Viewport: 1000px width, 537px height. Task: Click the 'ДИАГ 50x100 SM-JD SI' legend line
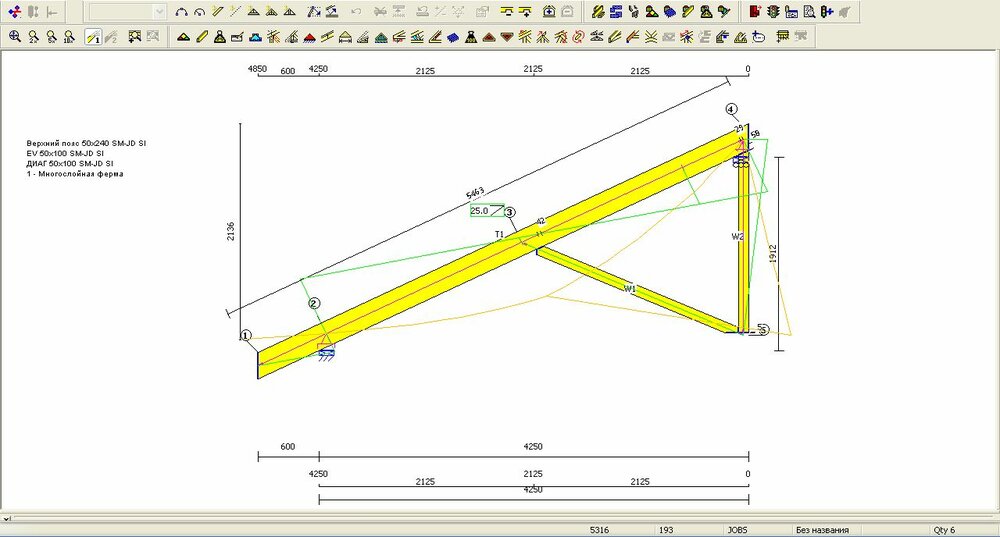pyautogui.click(x=70, y=164)
